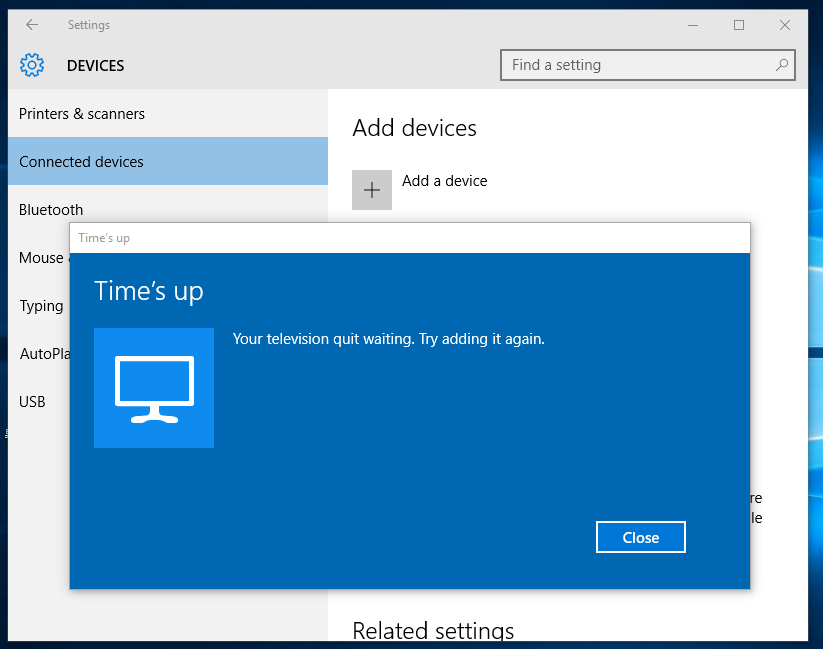Click the Devices gear icon
Viewport: 823px width, 649px height.
tap(32, 65)
